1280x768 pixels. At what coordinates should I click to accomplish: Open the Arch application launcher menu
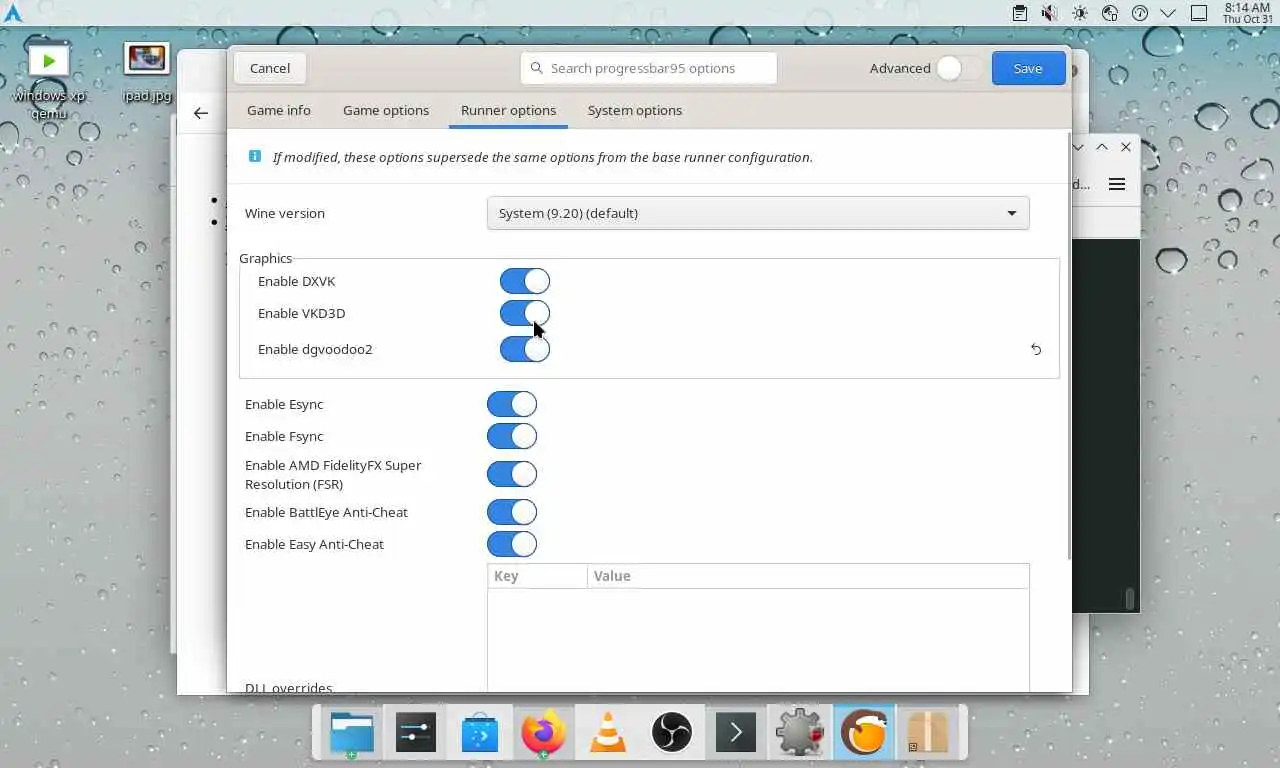(x=13, y=13)
